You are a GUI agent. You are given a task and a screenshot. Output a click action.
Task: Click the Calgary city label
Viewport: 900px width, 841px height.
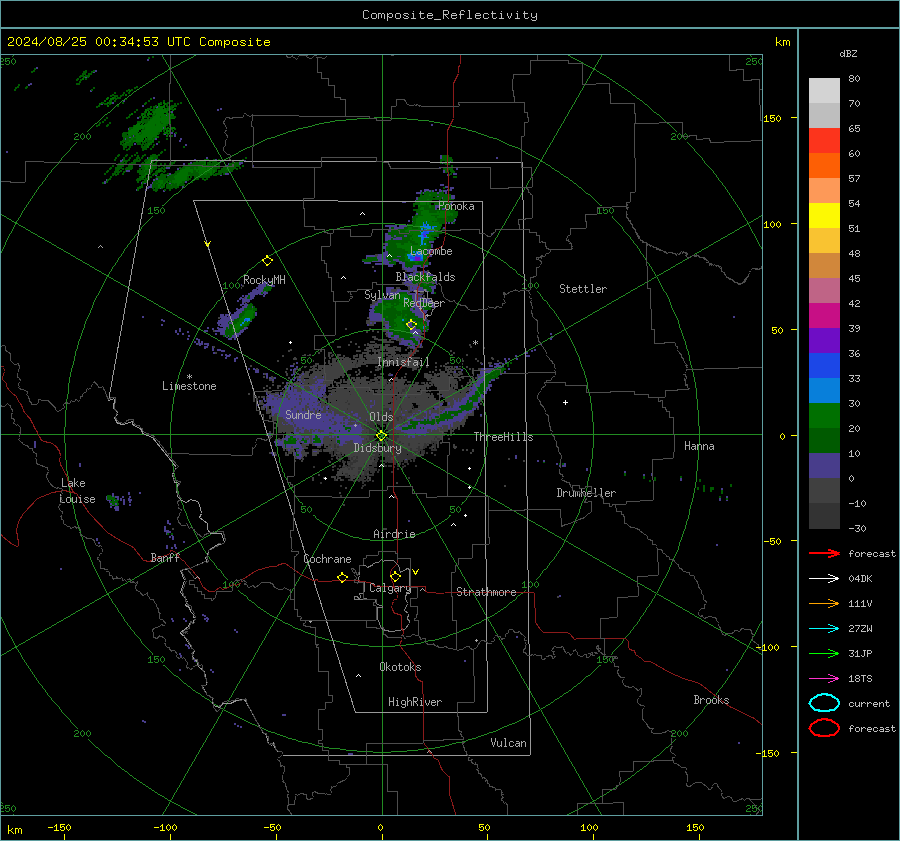[x=390, y=588]
